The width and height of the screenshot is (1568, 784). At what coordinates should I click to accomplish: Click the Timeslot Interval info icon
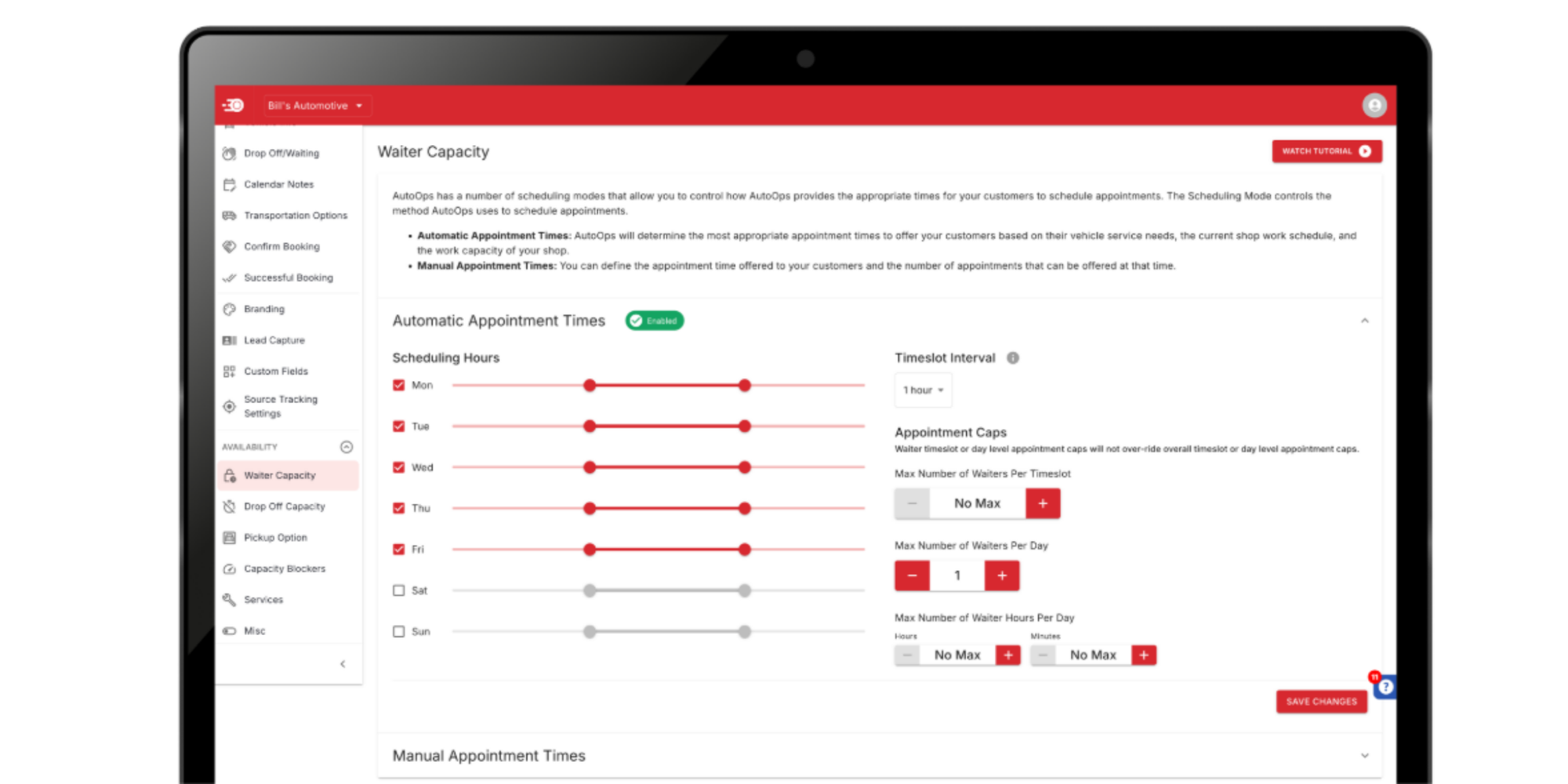[1013, 358]
